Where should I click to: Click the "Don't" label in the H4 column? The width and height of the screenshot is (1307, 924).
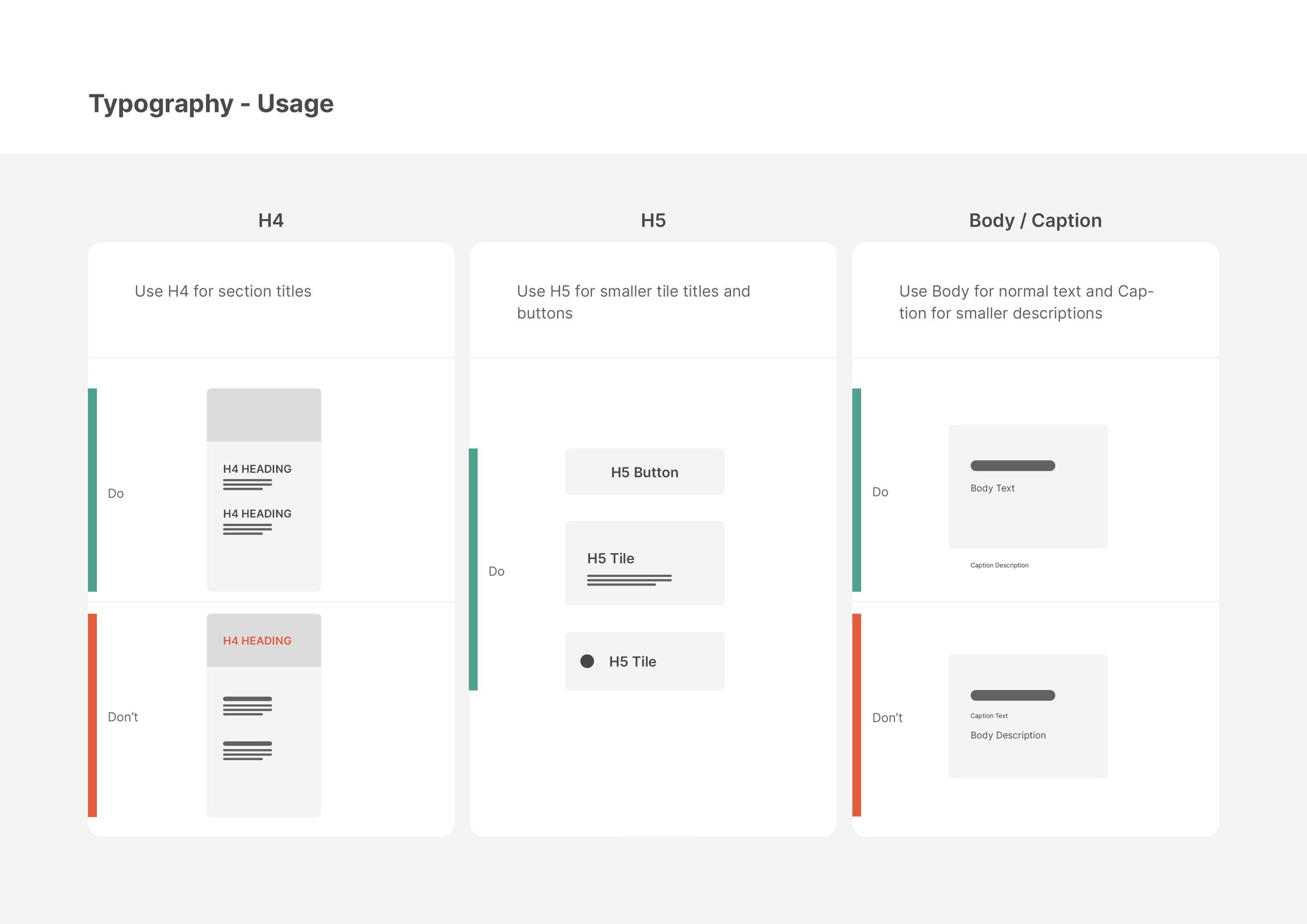pos(123,717)
